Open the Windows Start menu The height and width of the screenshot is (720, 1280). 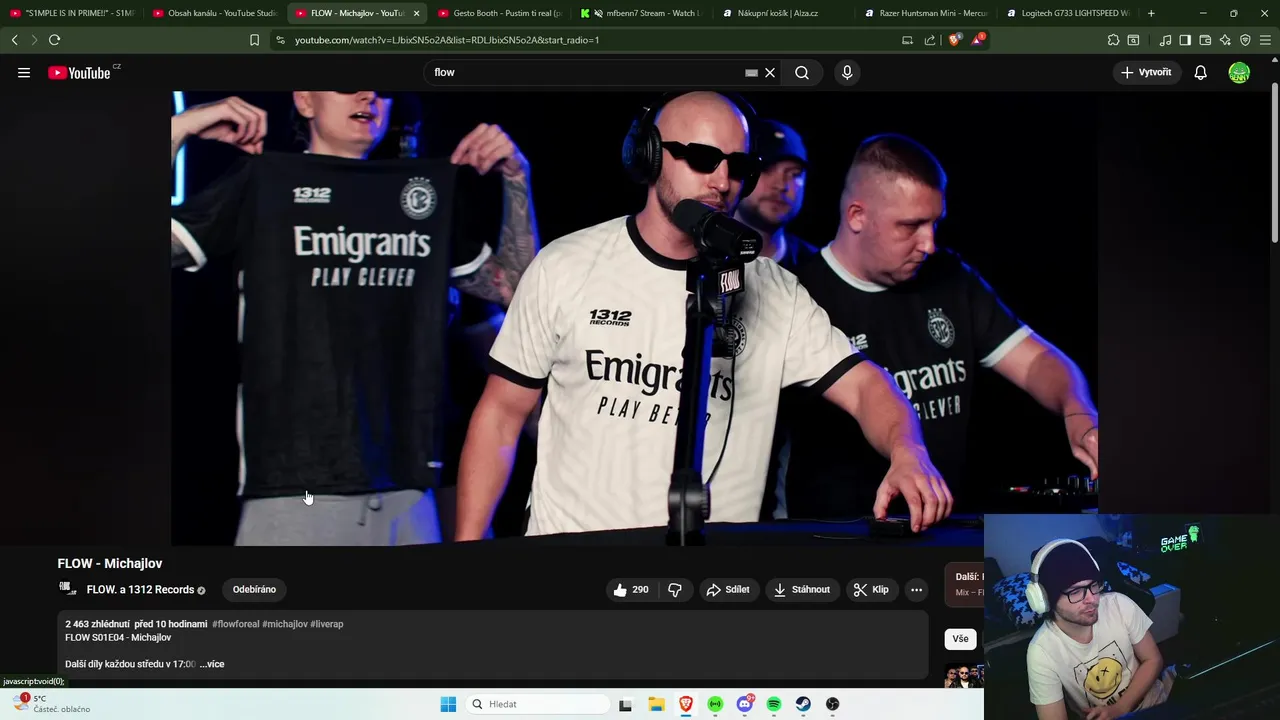coord(448,704)
